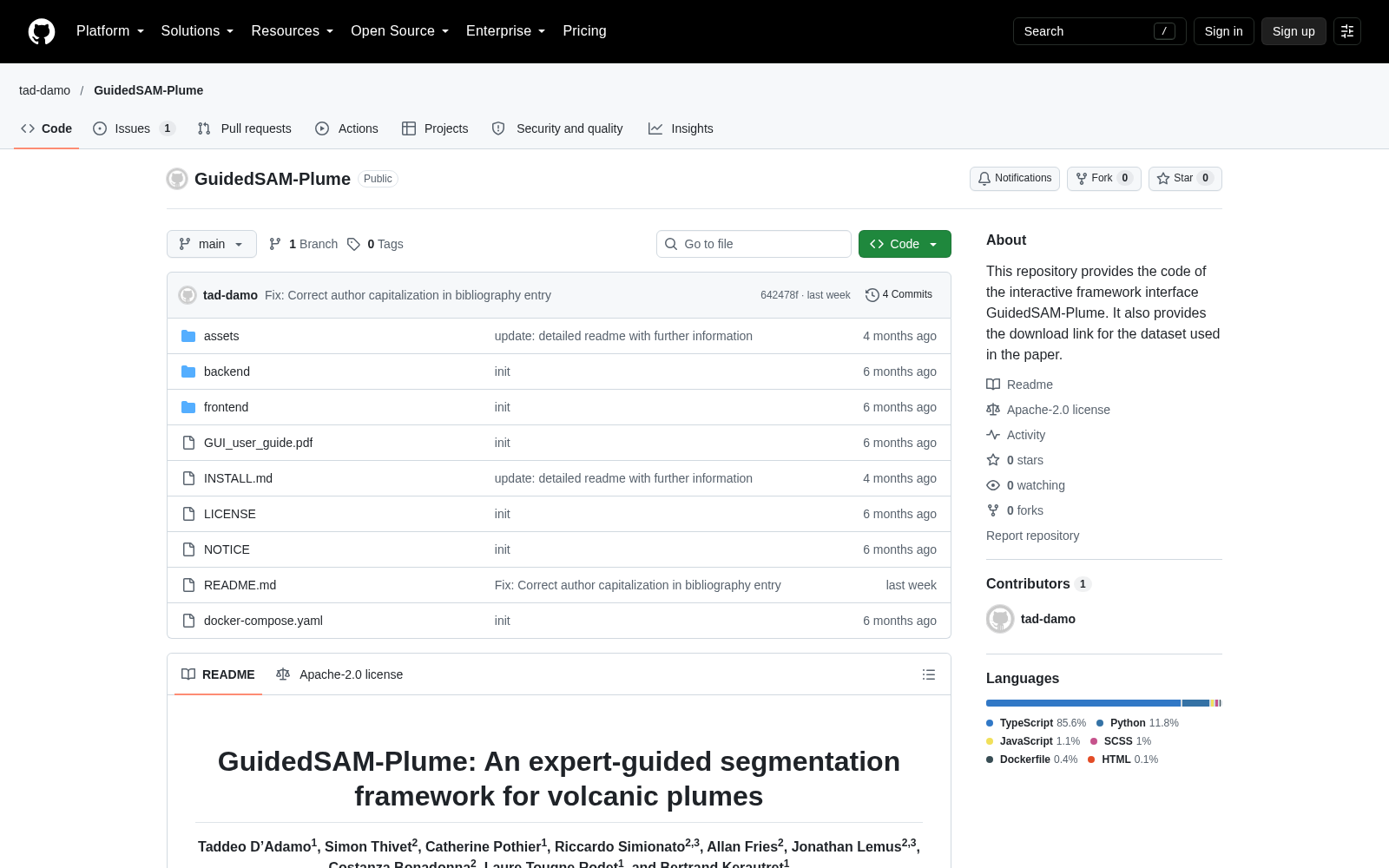Open the INSTALL.md file
Screen dimensions: 1389x868
point(238,478)
